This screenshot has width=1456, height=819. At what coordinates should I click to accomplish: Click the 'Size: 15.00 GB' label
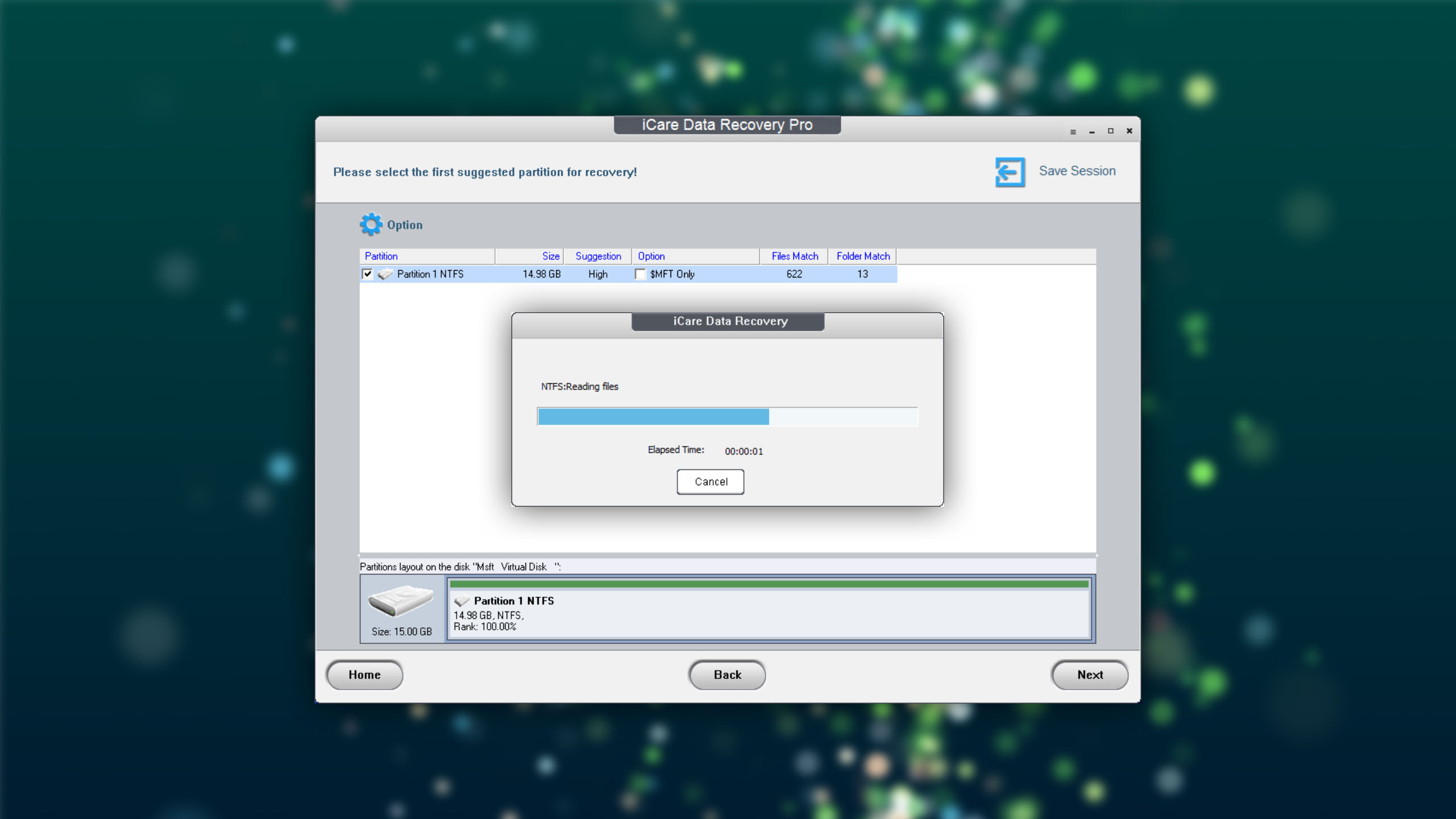[x=402, y=631]
